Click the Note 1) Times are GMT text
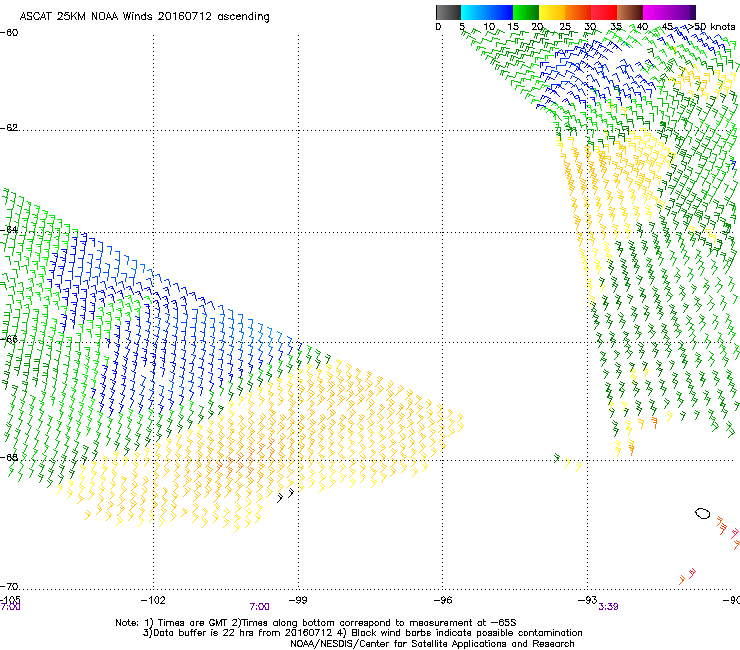Screen dimensions: 740x650 173,623
